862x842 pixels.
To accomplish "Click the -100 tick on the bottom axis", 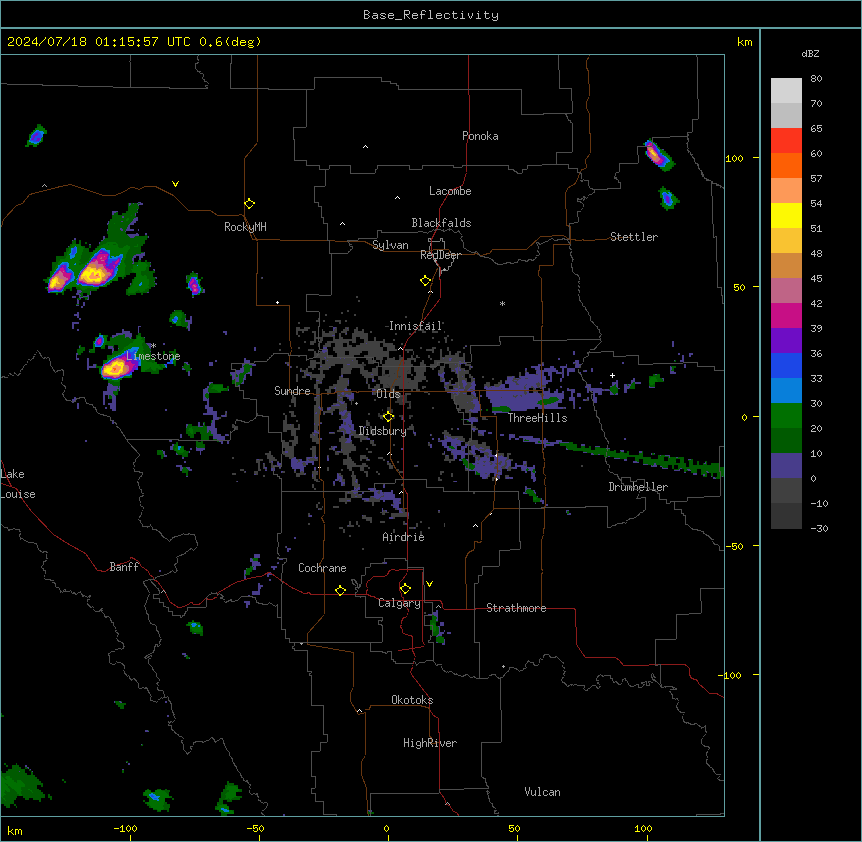I will [x=125, y=828].
